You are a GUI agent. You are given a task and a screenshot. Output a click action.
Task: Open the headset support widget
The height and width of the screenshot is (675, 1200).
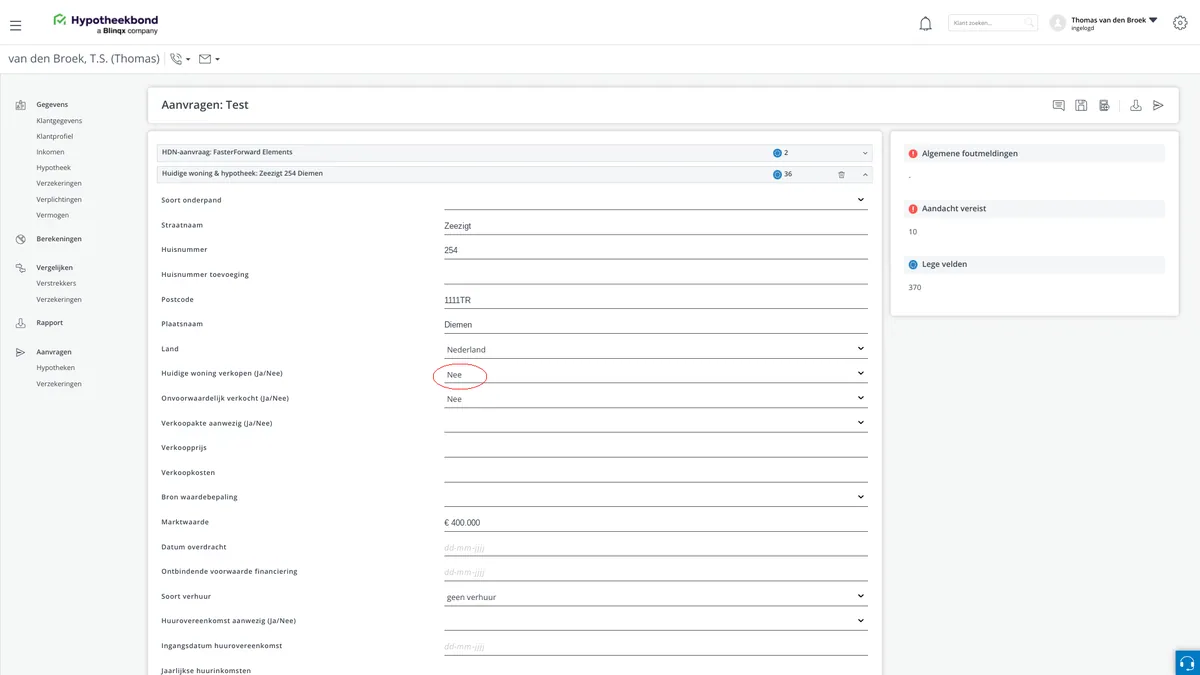1187,663
